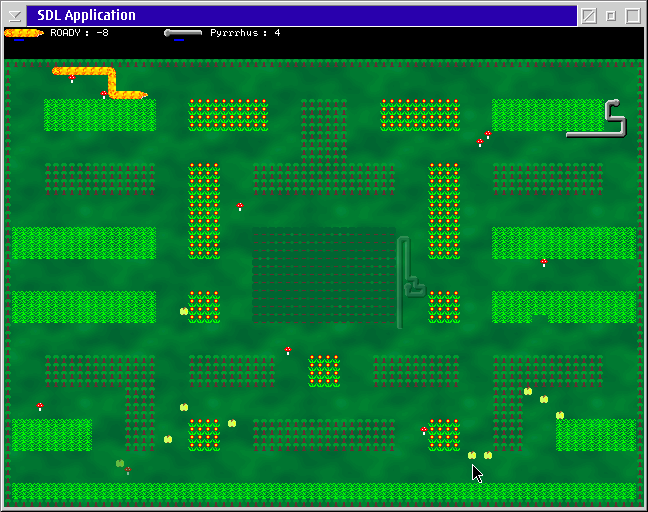The width and height of the screenshot is (648, 512).
Task: Click the "Pyrrrhus : 4" score text
Action: [x=245, y=33]
